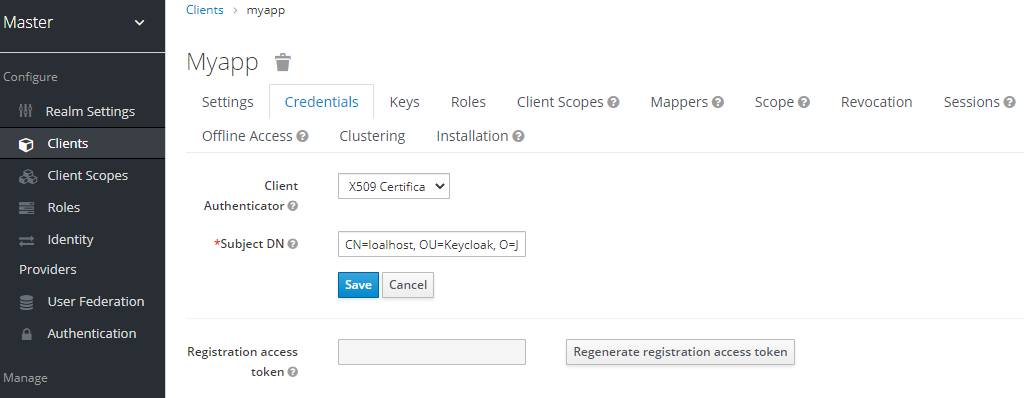
Task: Click the myapp breadcrumb text
Action: click(266, 10)
